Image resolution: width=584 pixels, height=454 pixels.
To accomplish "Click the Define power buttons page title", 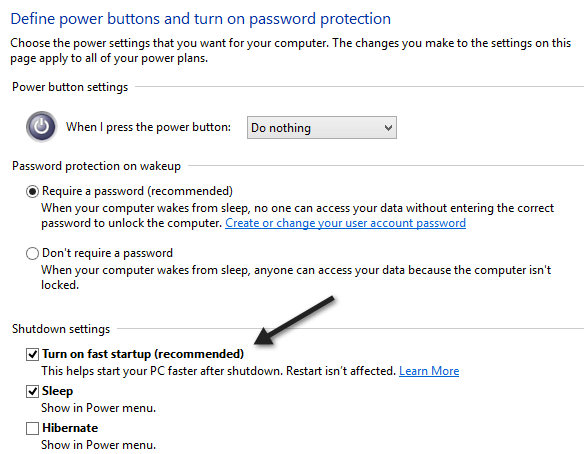I will coord(201,19).
